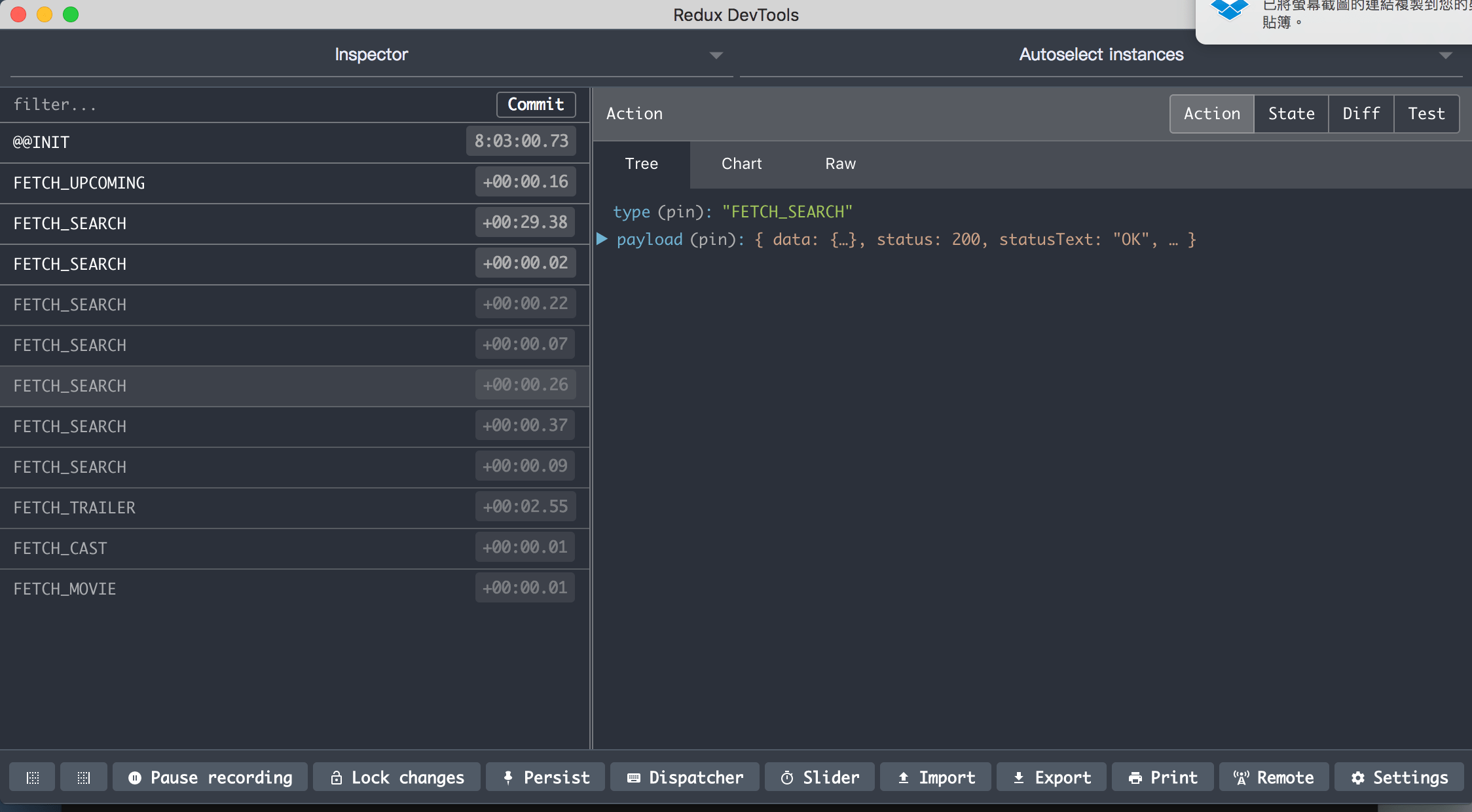This screenshot has width=1472, height=812.
Task: Click the Export state button
Action: pyautogui.click(x=1052, y=777)
